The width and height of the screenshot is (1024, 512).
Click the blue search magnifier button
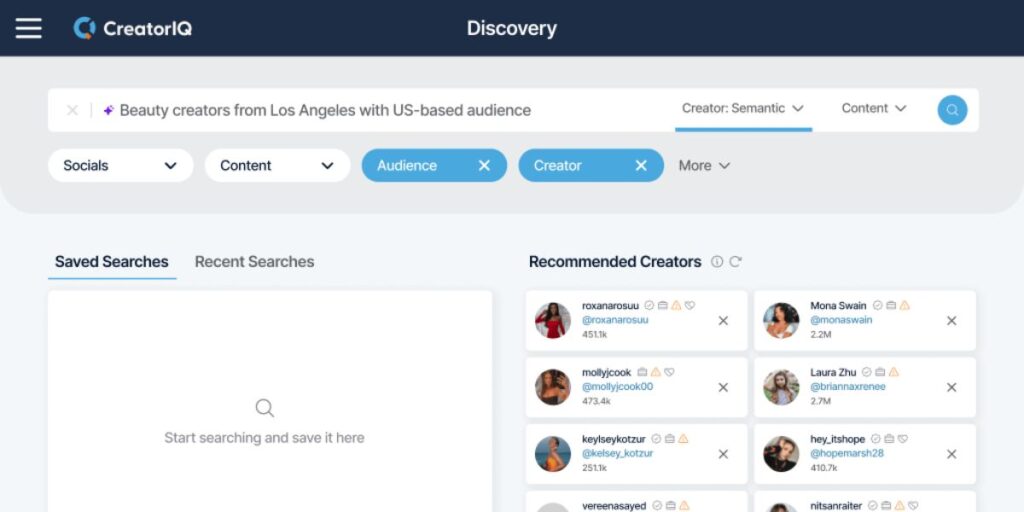pos(952,110)
